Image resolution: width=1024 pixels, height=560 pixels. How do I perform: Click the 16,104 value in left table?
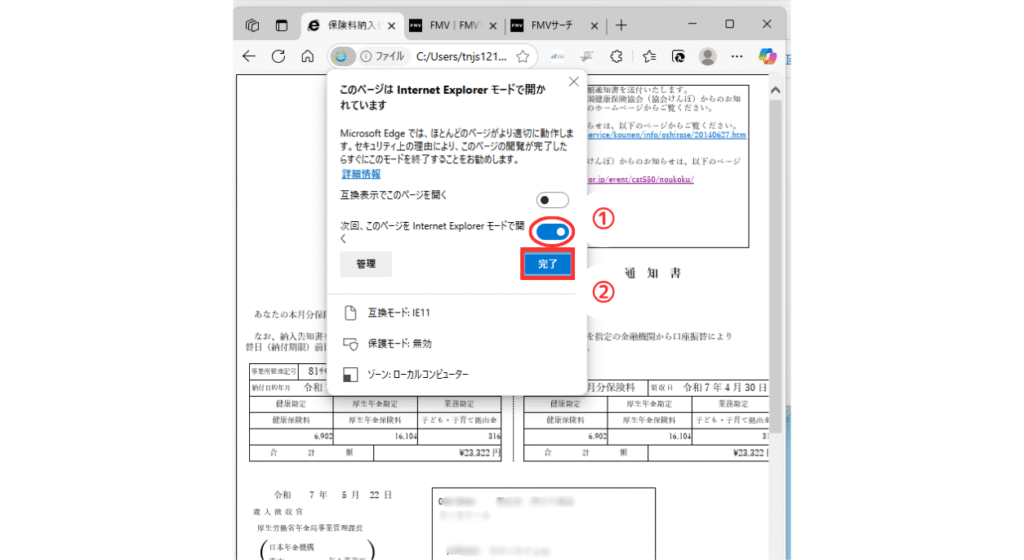pyautogui.click(x=405, y=436)
